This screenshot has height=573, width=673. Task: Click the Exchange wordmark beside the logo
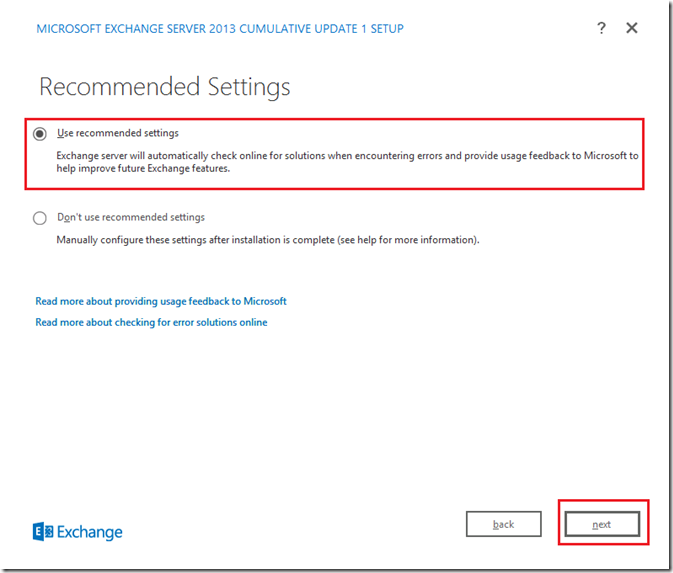(x=92, y=532)
